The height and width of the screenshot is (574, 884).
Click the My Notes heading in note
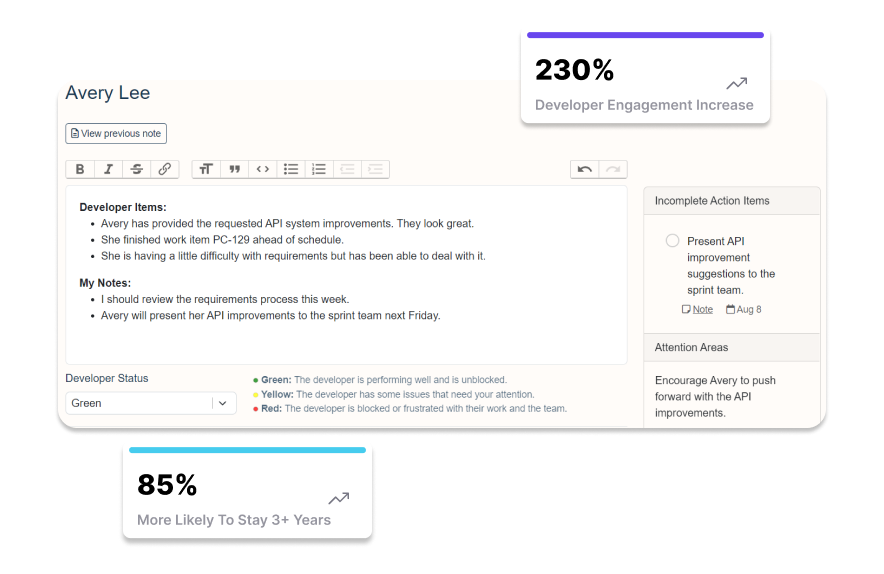pyautogui.click(x=105, y=282)
